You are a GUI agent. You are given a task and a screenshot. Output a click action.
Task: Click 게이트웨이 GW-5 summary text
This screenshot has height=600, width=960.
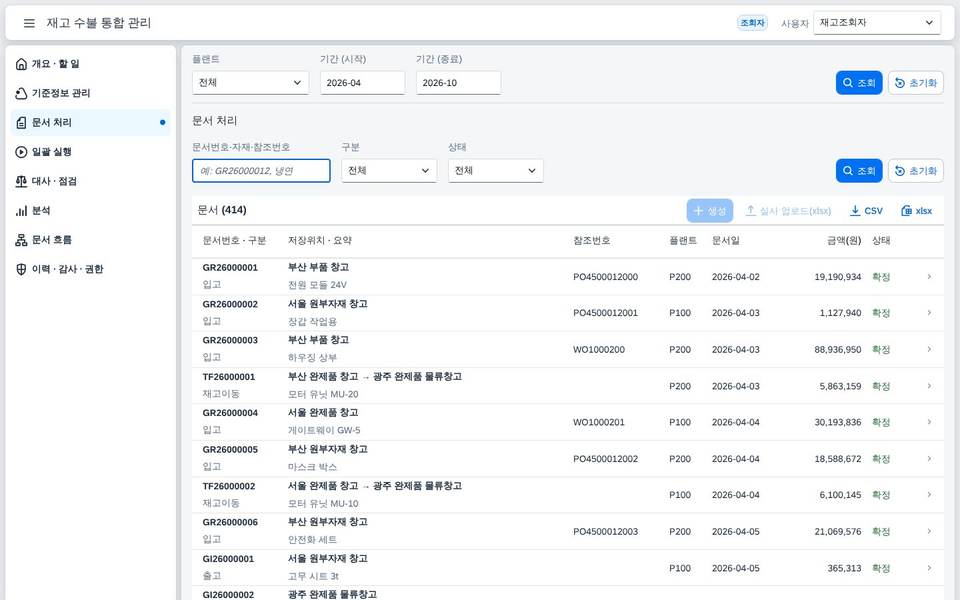click(324, 430)
